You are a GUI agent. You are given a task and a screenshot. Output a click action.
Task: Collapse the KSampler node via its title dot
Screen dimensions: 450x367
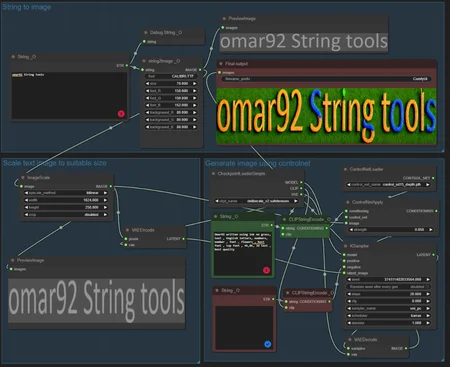click(346, 246)
